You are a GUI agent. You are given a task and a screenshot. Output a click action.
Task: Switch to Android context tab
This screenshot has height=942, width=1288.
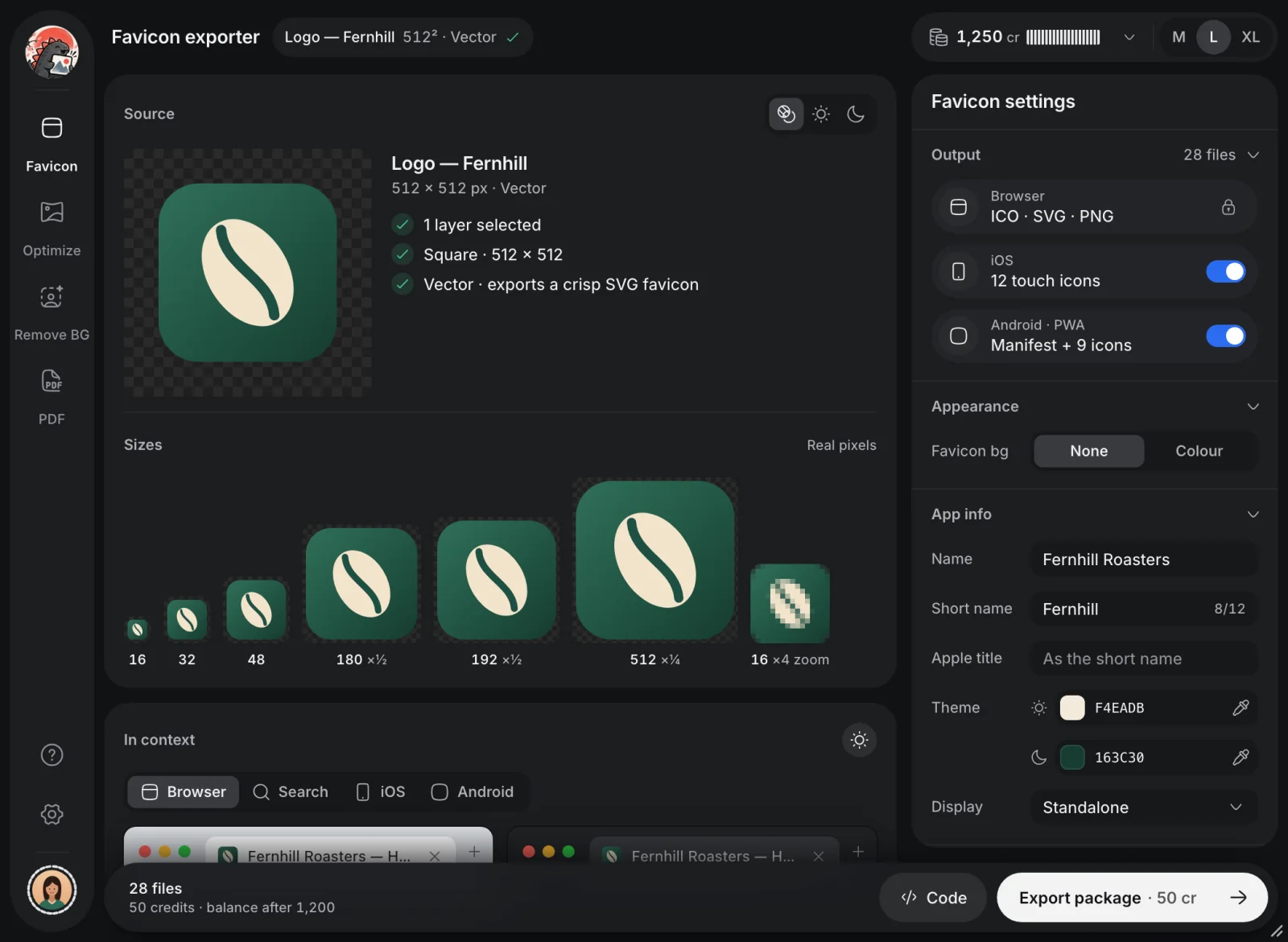pos(473,792)
